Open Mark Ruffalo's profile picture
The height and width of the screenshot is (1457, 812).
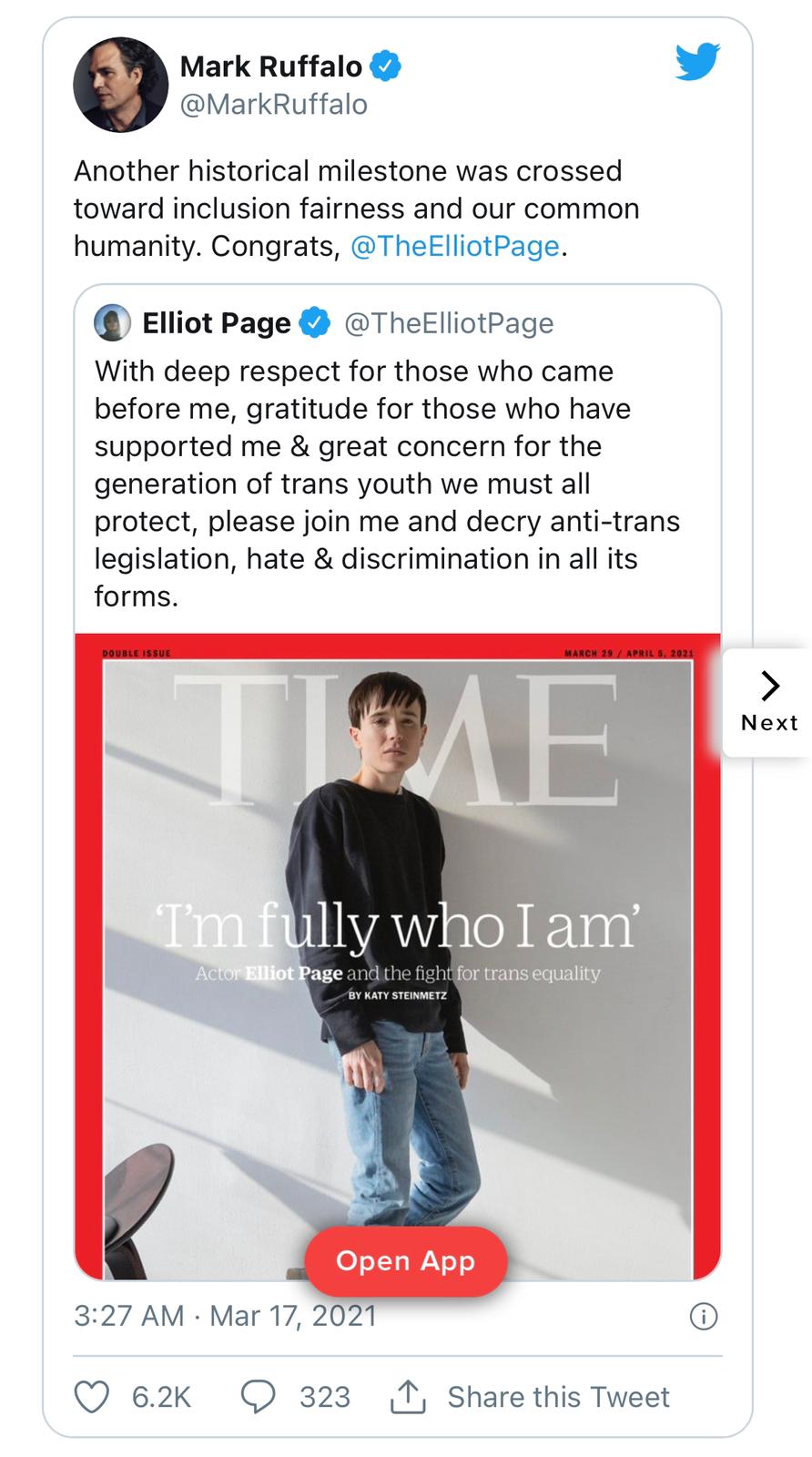pos(120,85)
